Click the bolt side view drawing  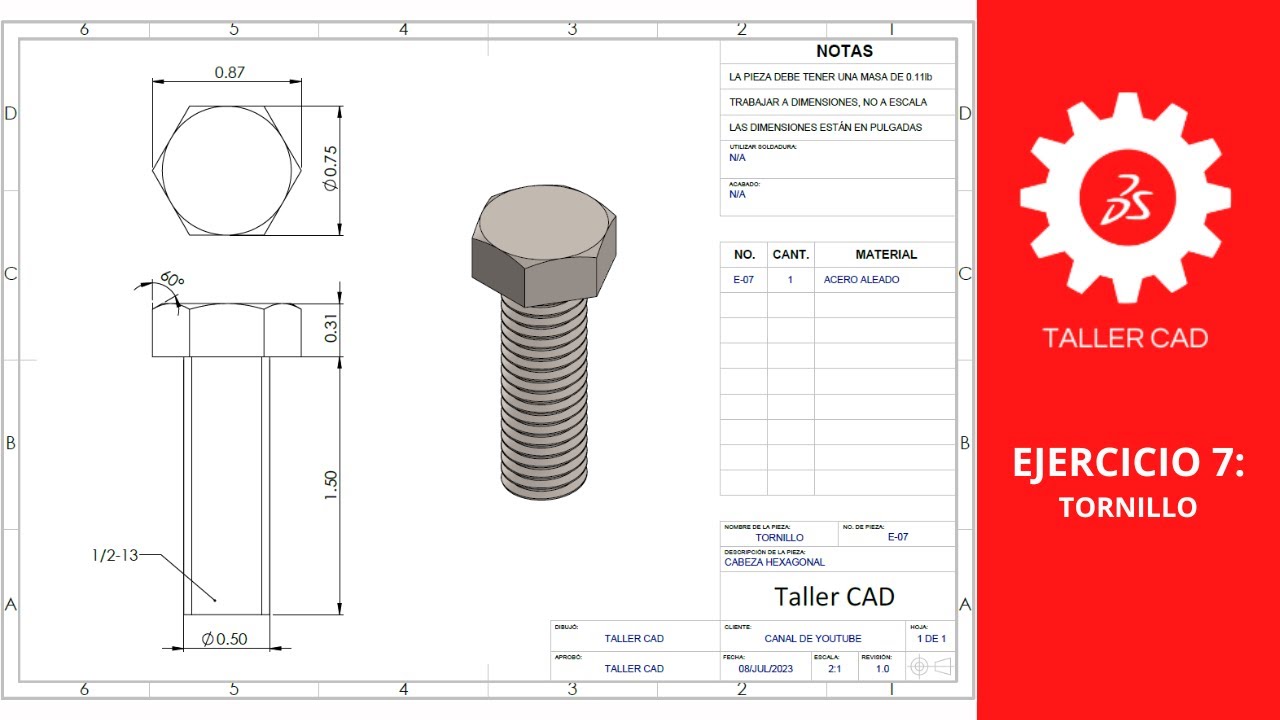tap(227, 459)
